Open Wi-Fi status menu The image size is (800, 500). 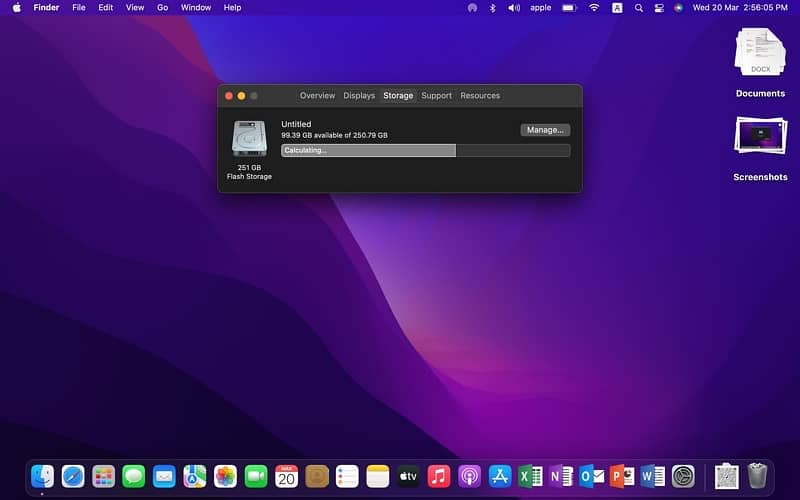[x=594, y=8]
